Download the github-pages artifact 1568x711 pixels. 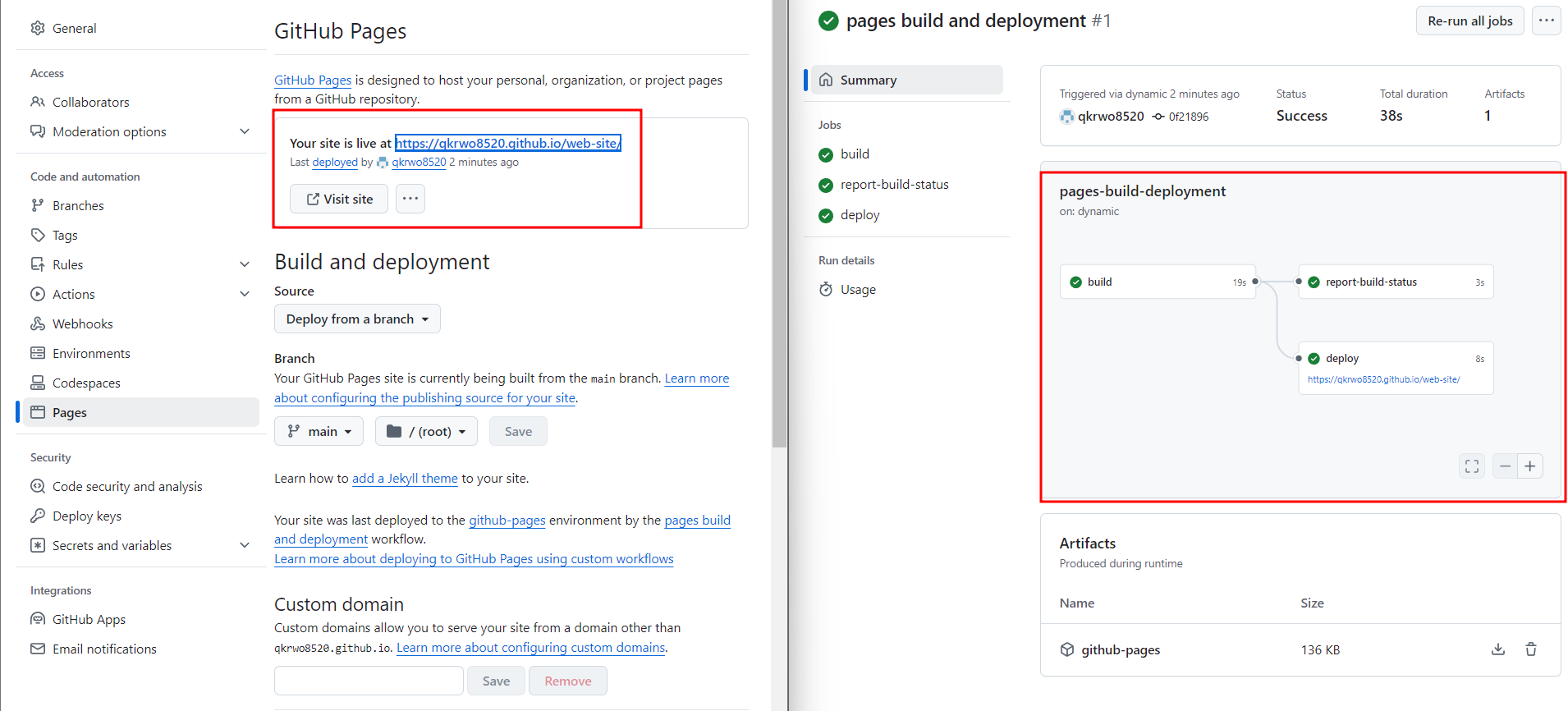coord(1498,649)
